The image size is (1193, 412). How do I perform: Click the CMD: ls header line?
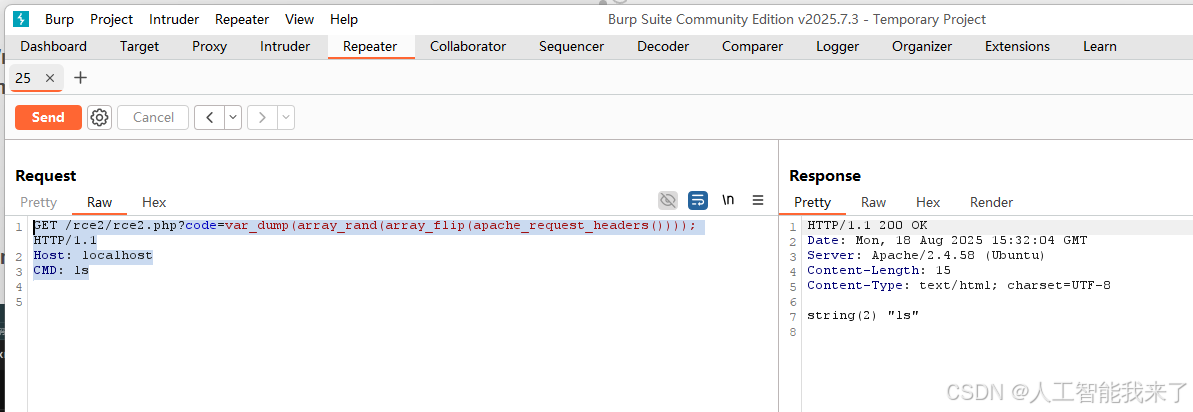click(61, 271)
